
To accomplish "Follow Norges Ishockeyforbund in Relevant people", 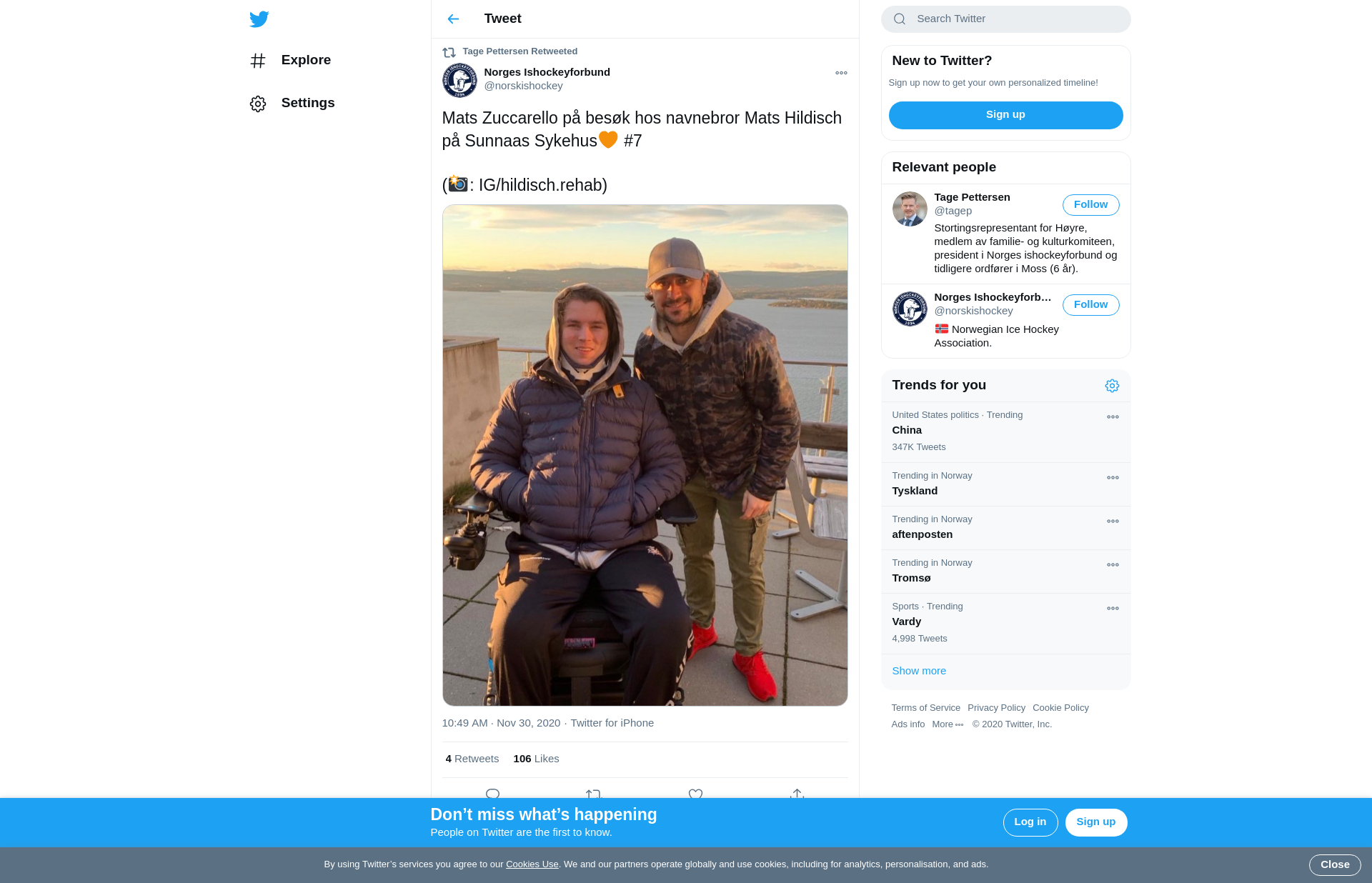I will point(1090,304).
